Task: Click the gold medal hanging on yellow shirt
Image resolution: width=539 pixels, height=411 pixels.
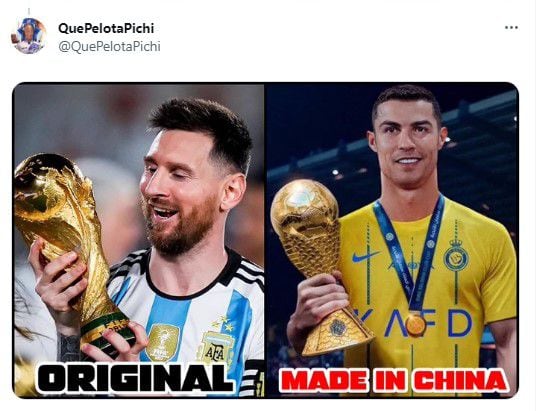Action: [x=416, y=325]
